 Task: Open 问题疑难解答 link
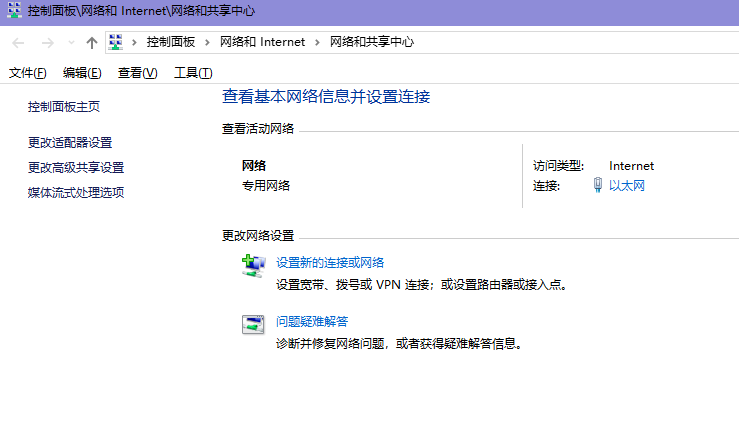(312, 322)
